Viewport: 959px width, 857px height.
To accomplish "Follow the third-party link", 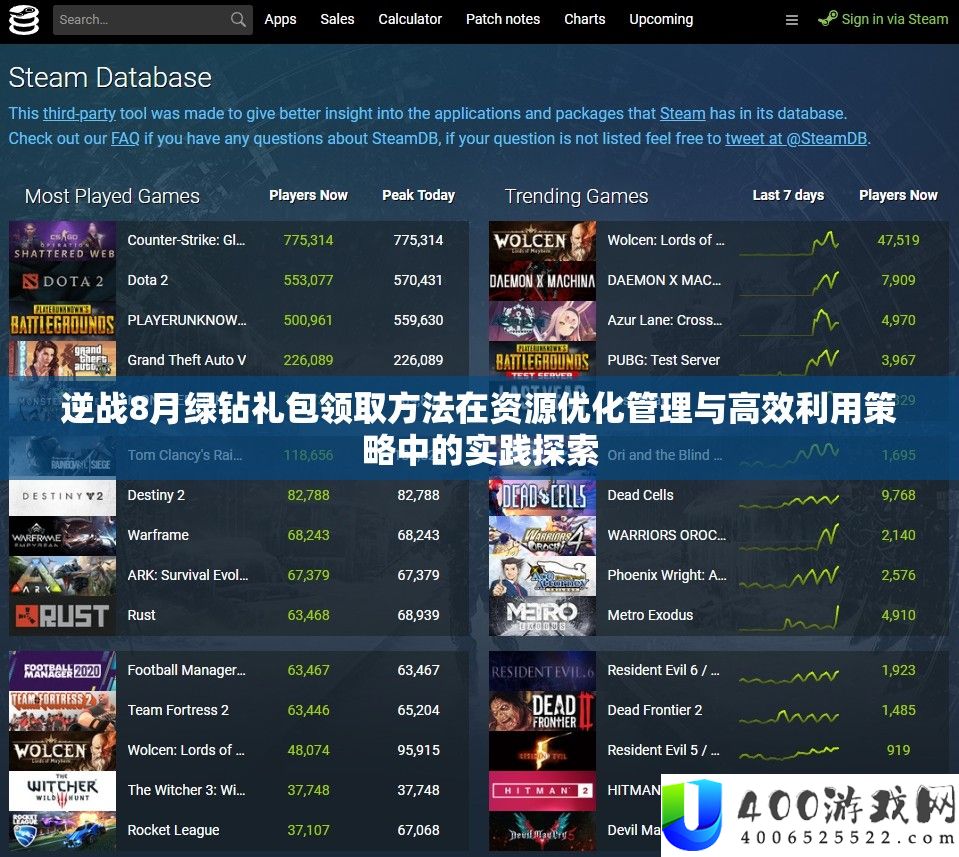I will point(79,114).
